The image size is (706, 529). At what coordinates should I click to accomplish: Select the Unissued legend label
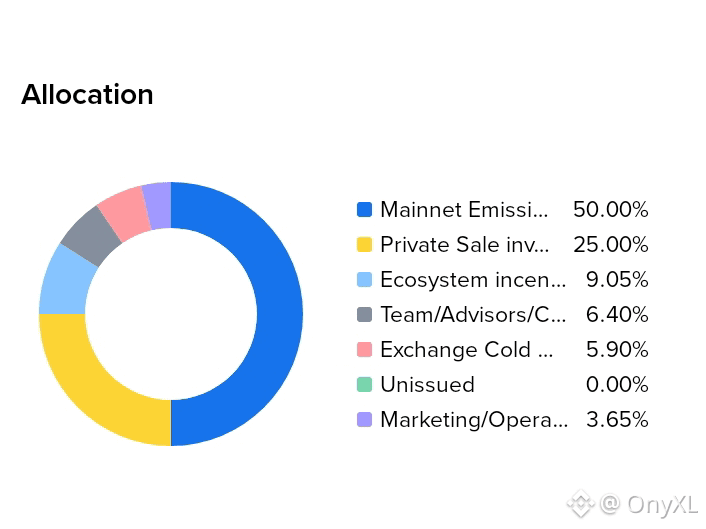427,385
